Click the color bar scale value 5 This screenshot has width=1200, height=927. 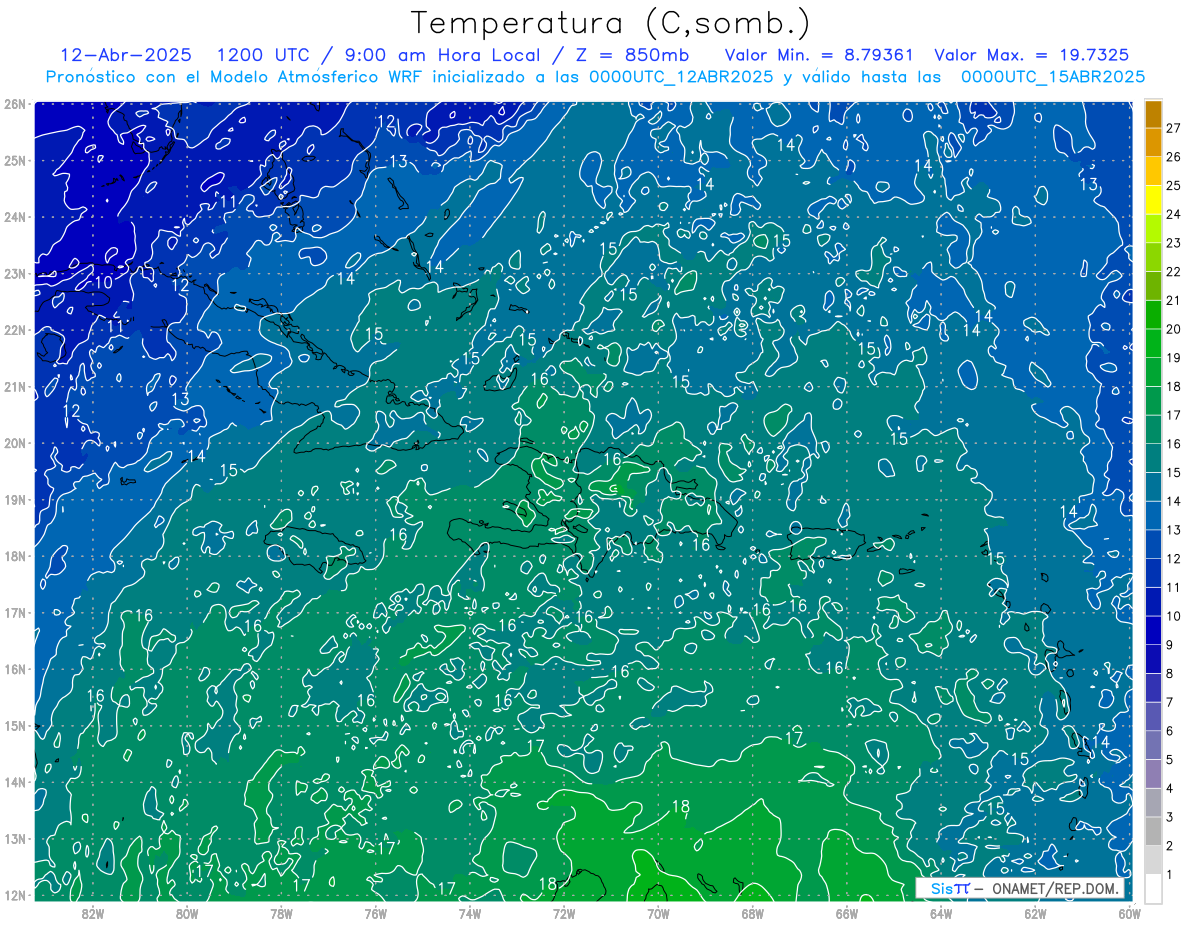pyautogui.click(x=1170, y=760)
